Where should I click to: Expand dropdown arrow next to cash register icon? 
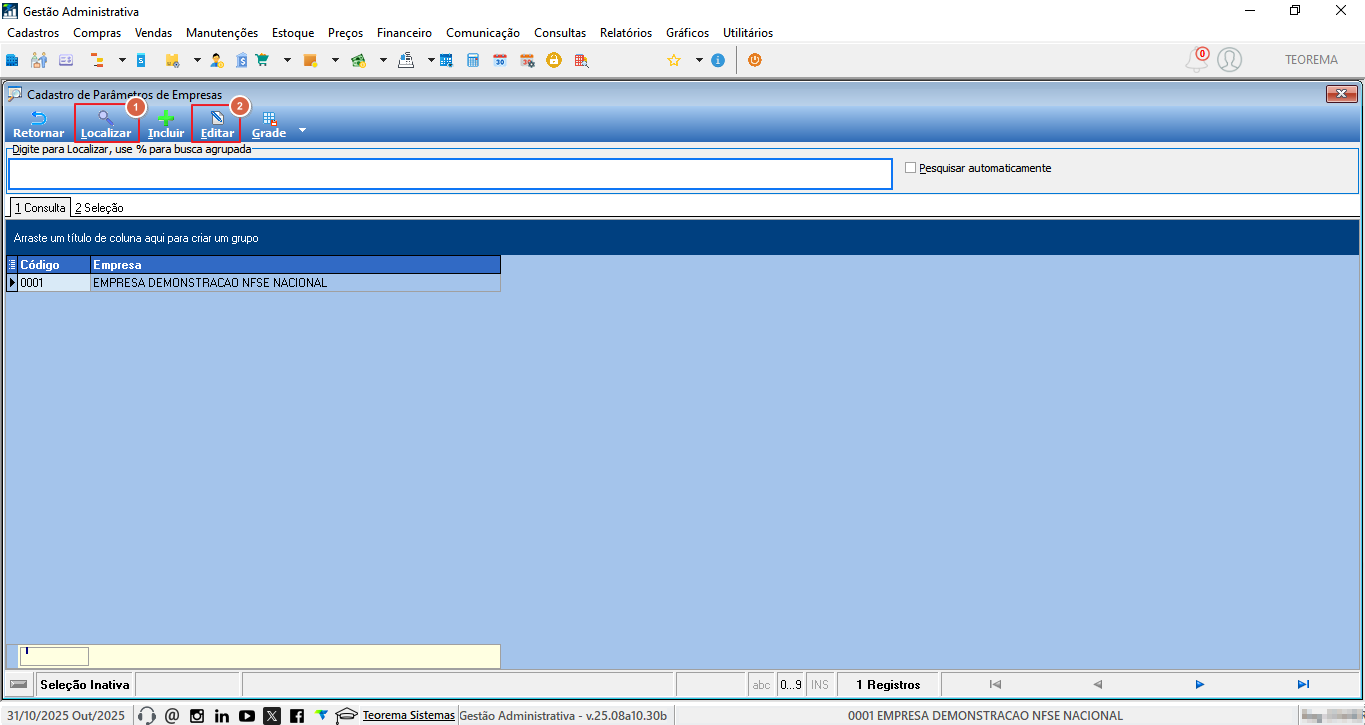(431, 60)
